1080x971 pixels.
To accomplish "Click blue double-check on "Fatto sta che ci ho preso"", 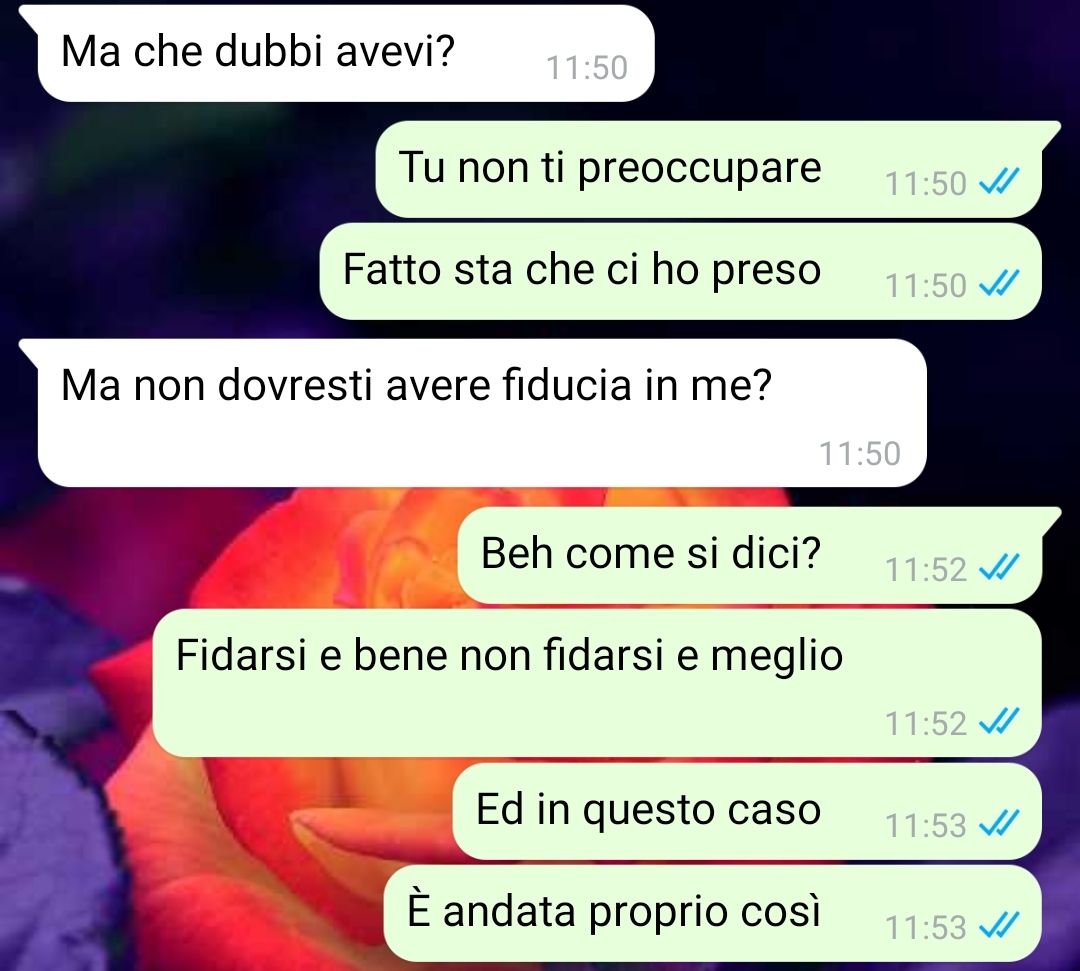I will (x=999, y=284).
